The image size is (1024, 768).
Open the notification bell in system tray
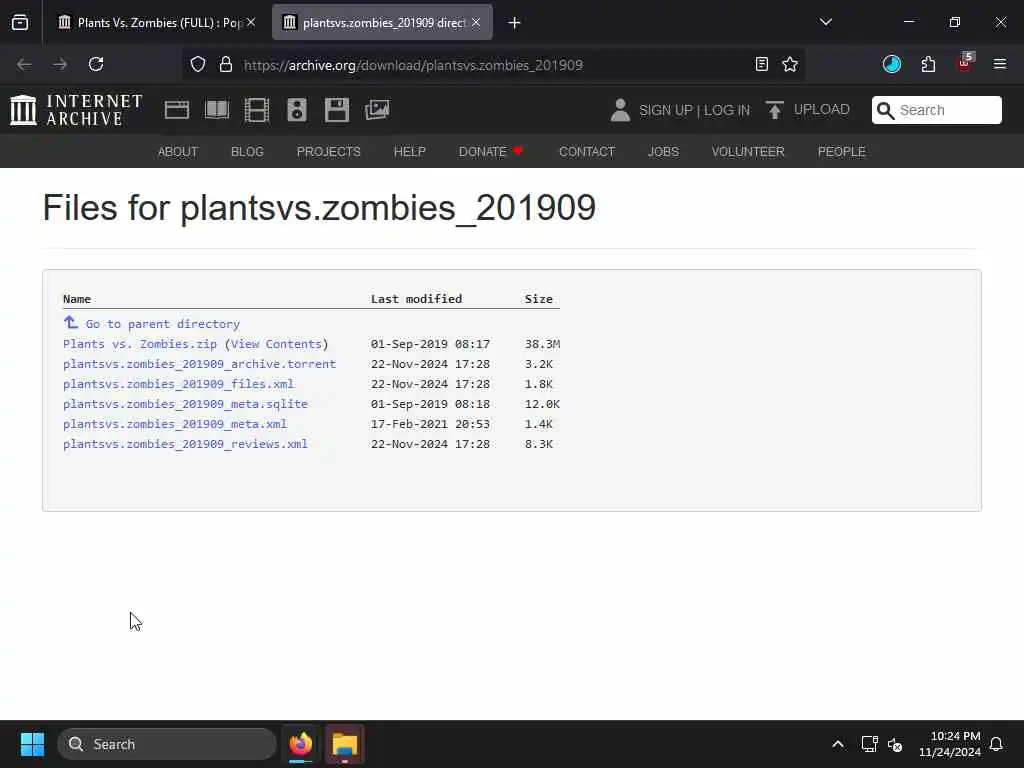(x=997, y=744)
